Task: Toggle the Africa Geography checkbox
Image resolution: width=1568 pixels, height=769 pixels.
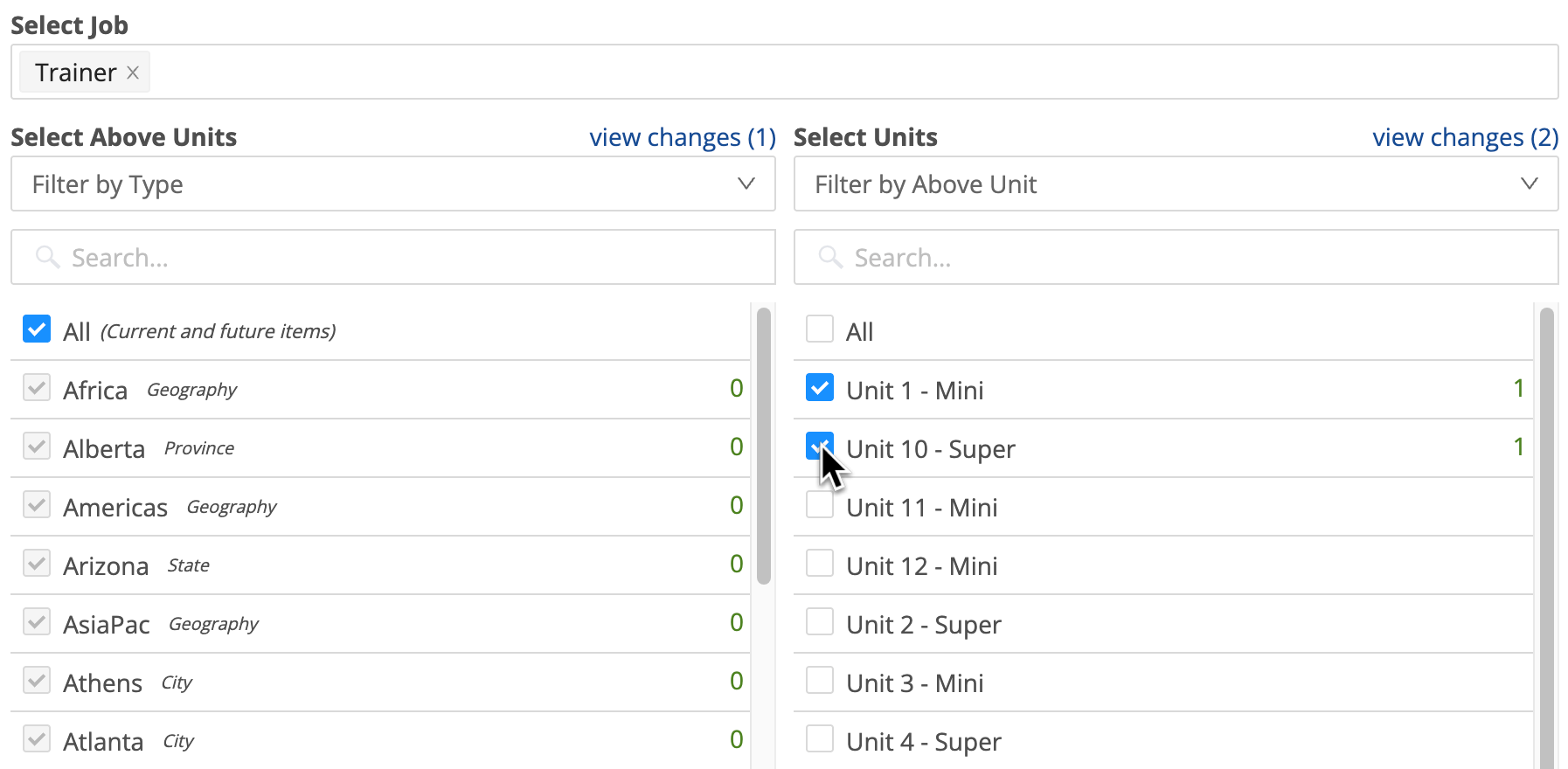Action: tap(37, 387)
